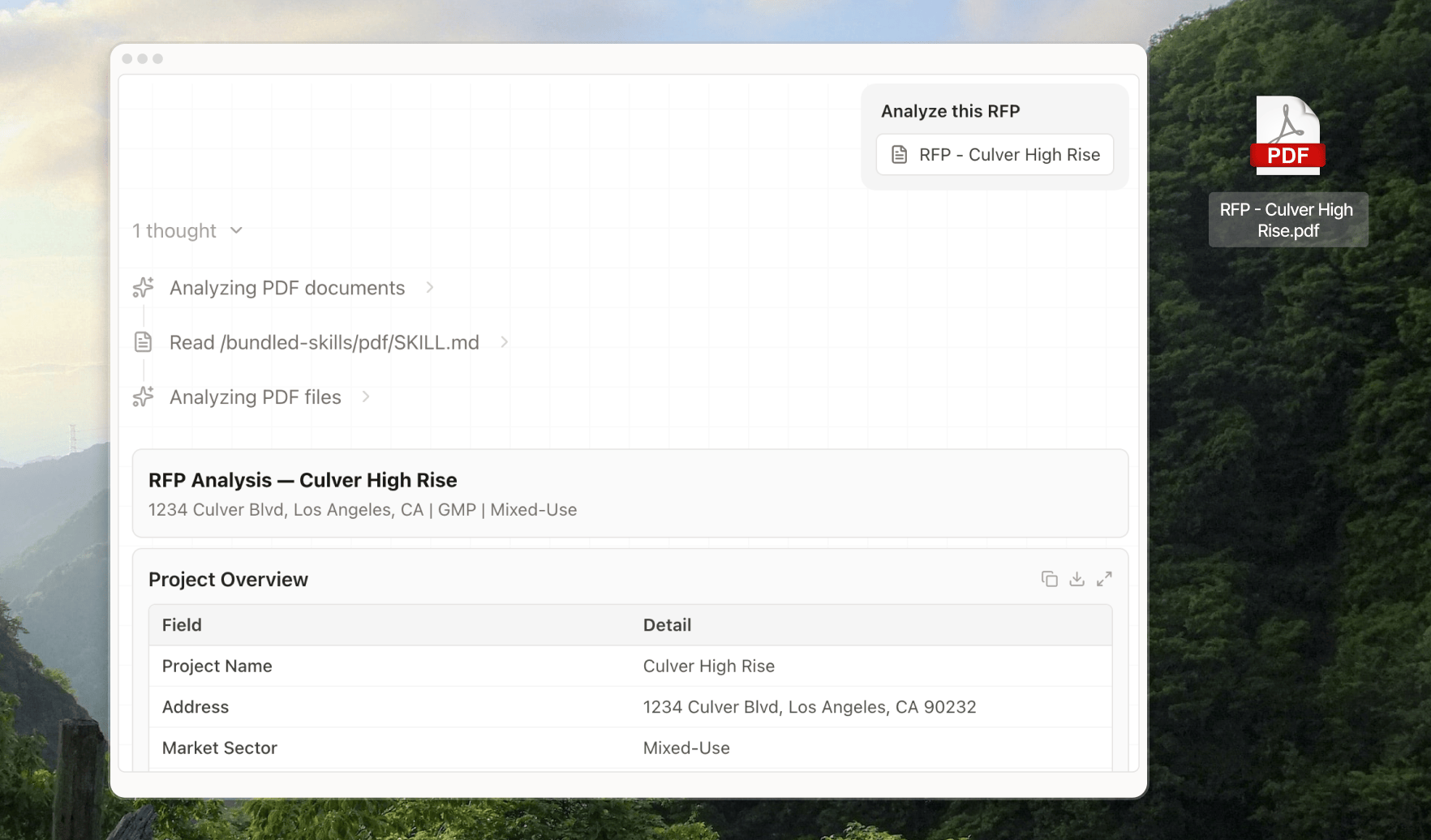Click the 1 thought label

pyautogui.click(x=174, y=231)
